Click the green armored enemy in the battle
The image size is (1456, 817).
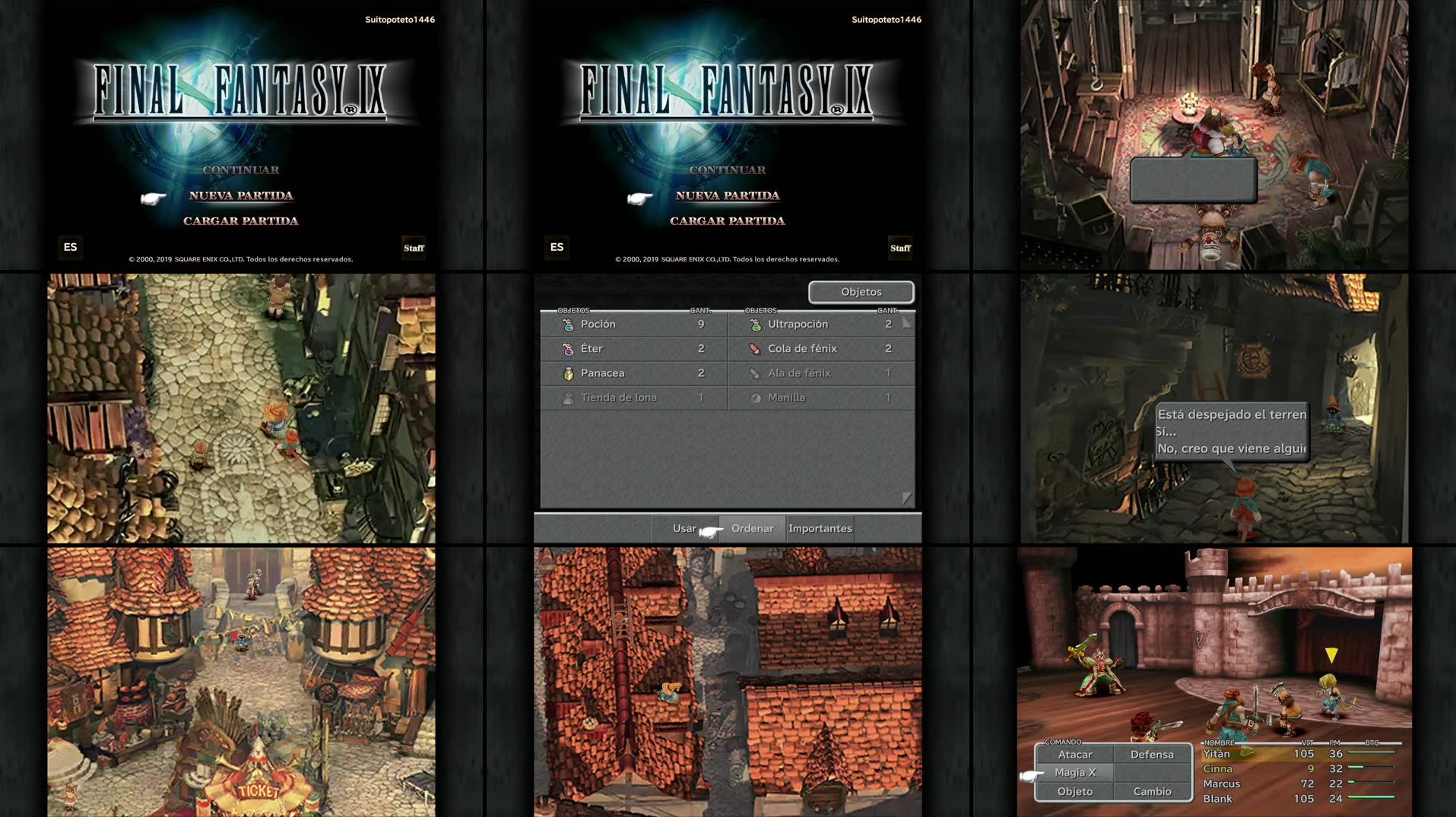pyautogui.click(x=1097, y=664)
